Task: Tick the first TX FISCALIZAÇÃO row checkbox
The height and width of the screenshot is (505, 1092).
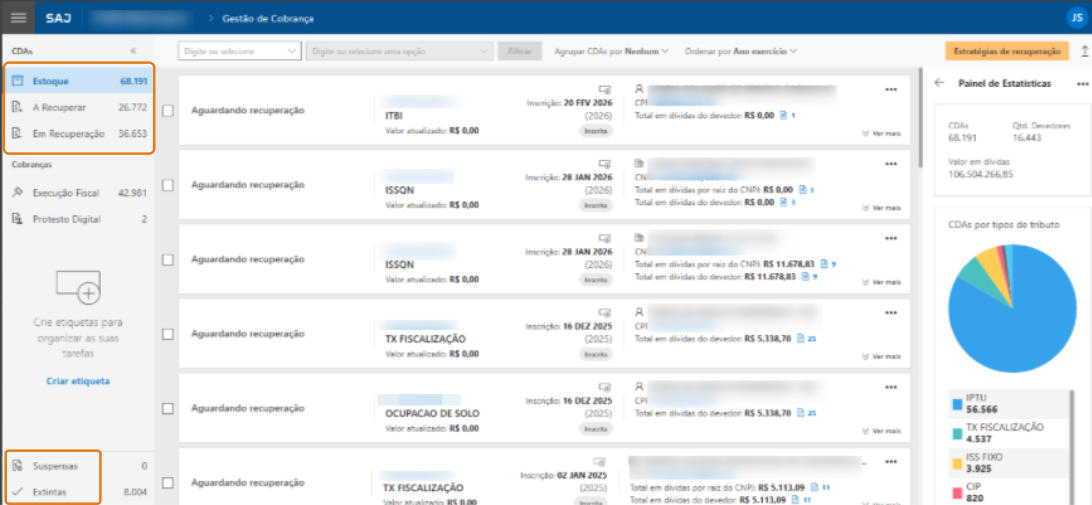Action: (168, 334)
